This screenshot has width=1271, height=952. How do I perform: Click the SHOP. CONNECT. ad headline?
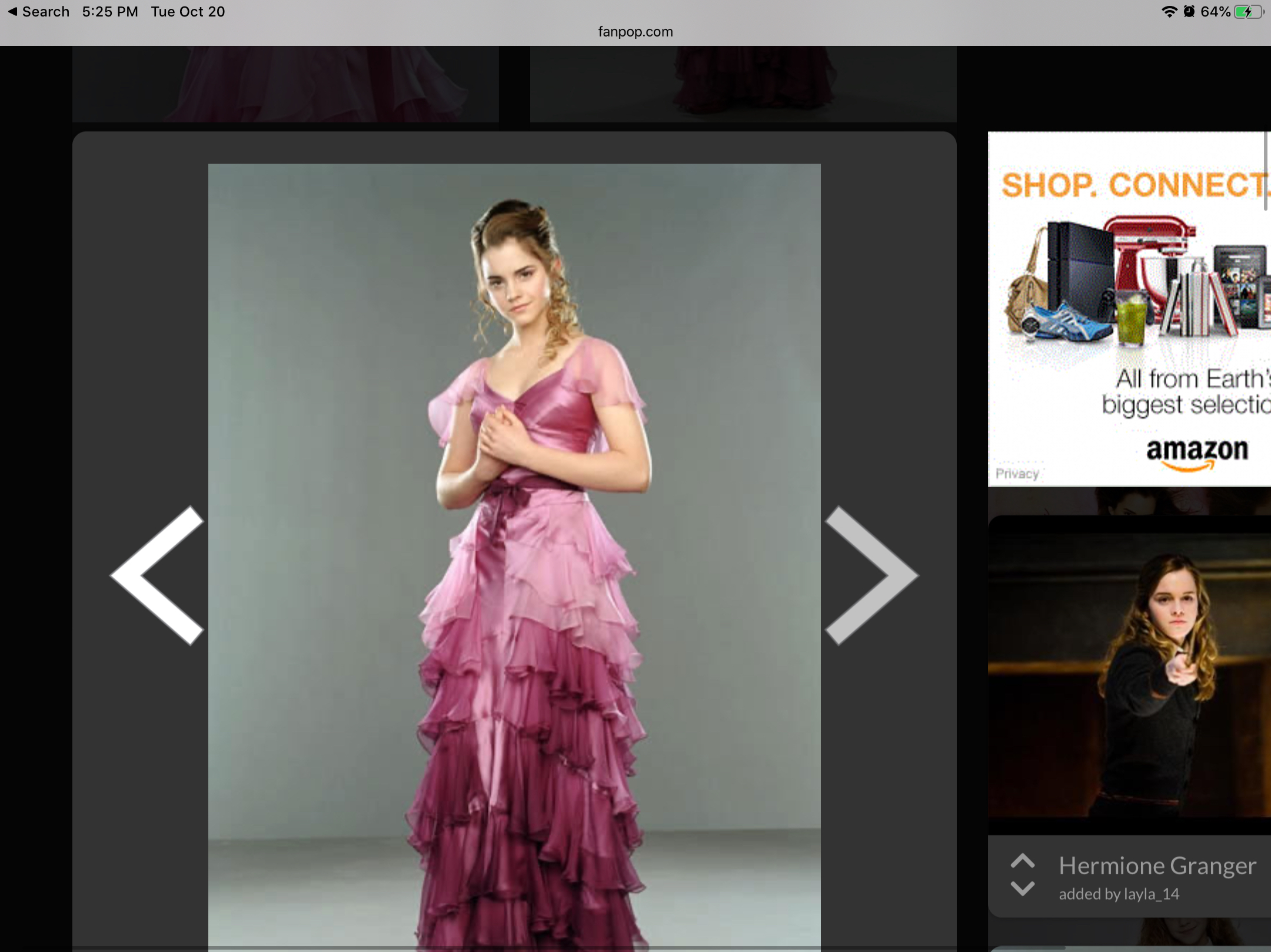[x=1133, y=185]
